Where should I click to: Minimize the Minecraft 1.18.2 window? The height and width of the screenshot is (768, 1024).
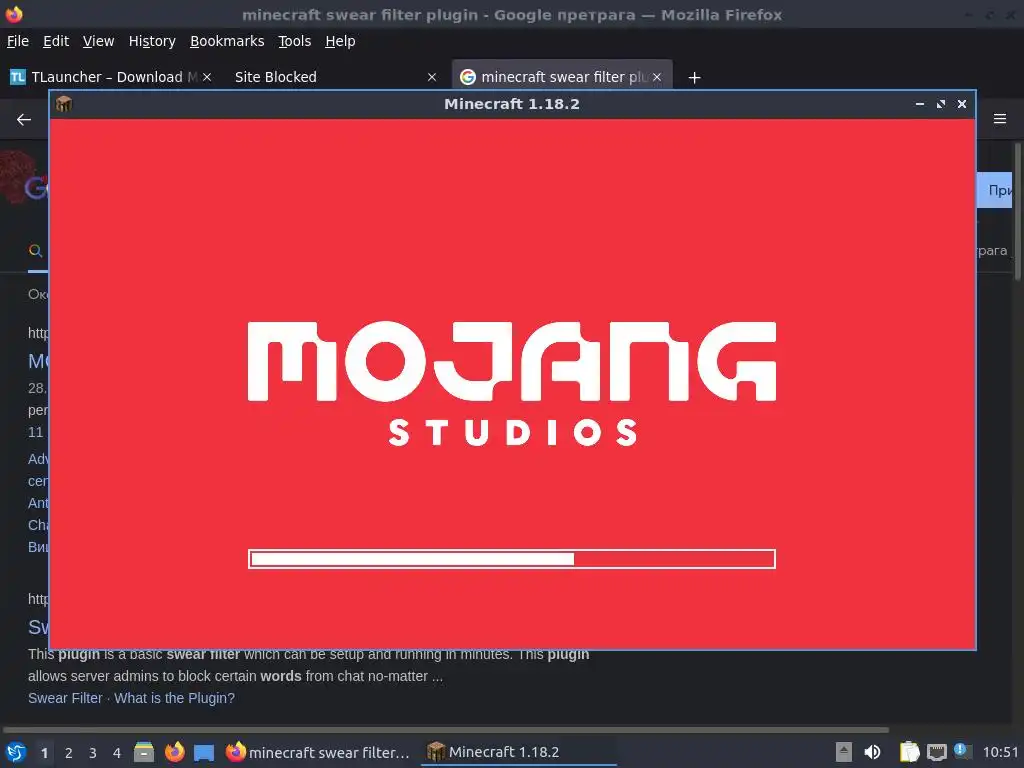920,104
